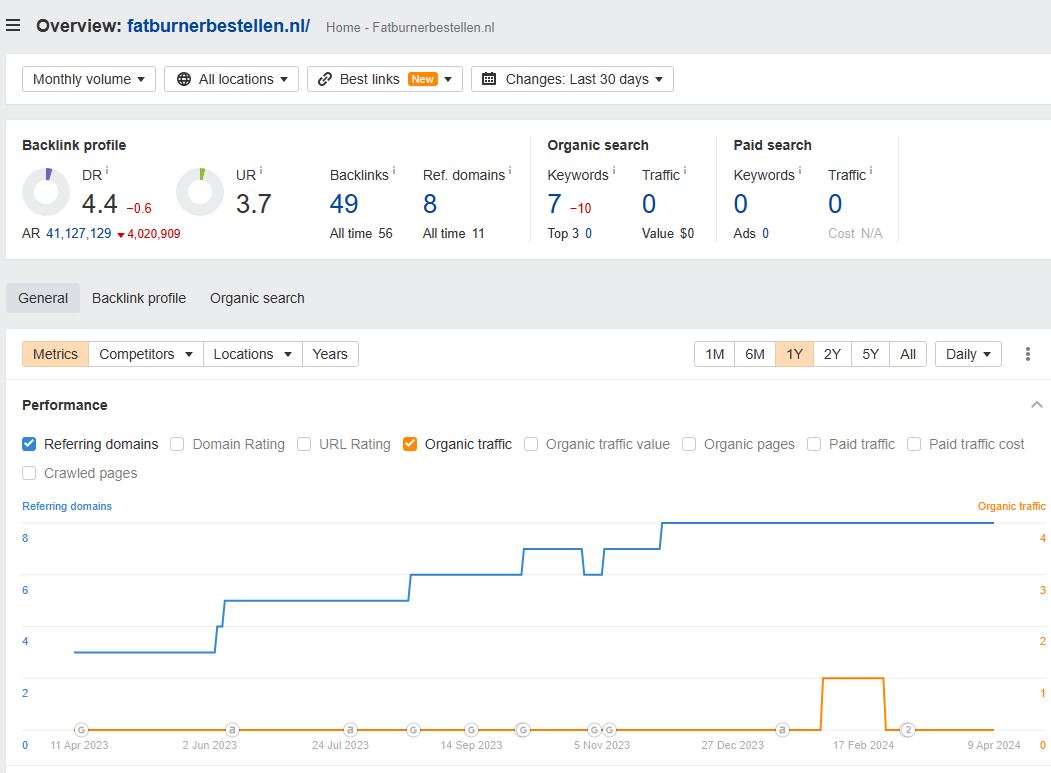
Task: Set chart range to 2Y
Action: (x=832, y=354)
